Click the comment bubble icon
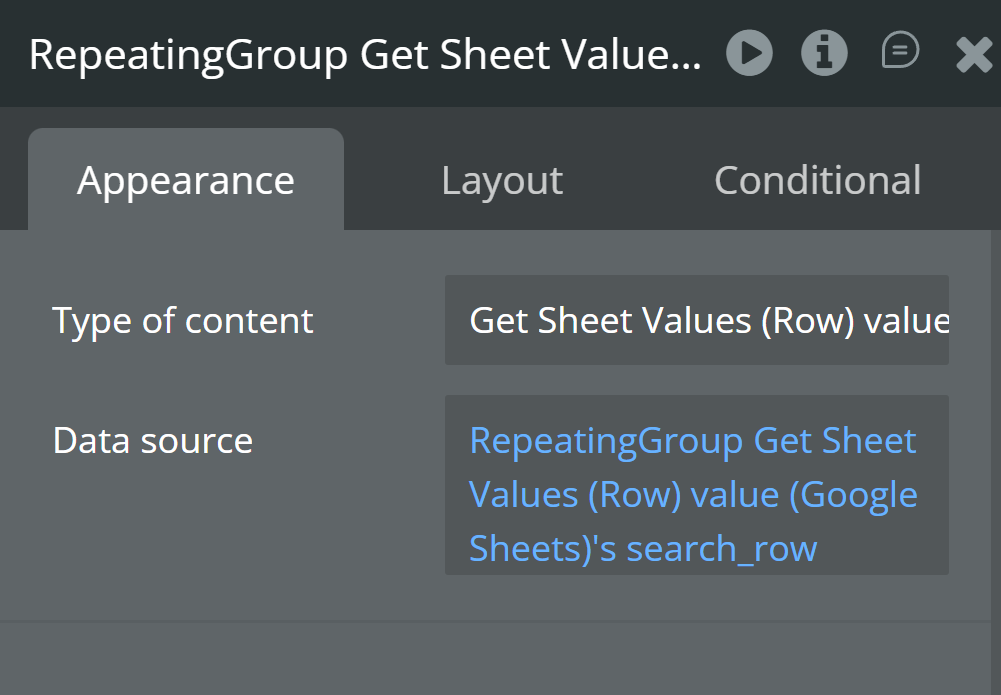1001x695 pixels. [900, 51]
